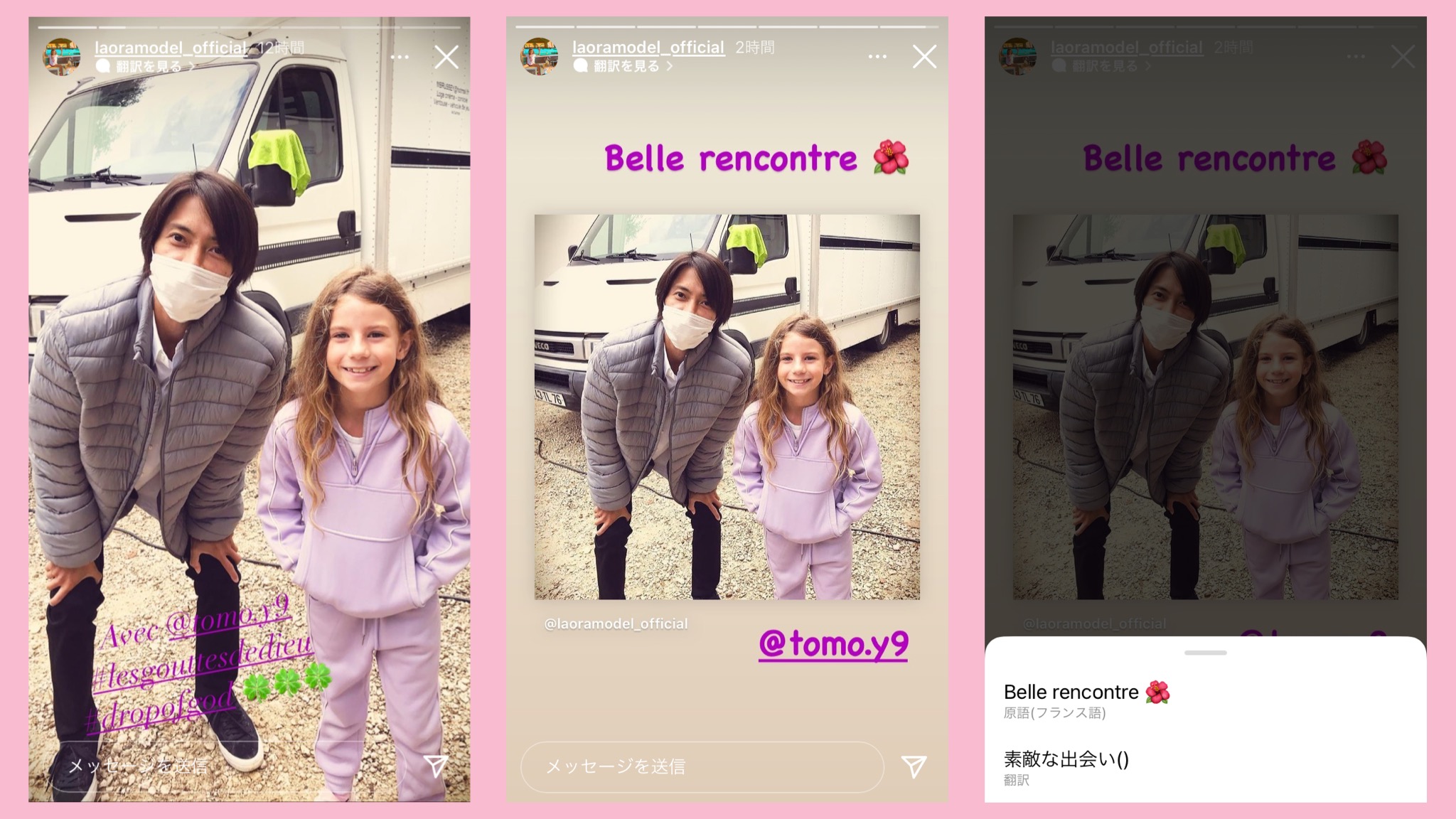The image size is (1456, 819).
Task: Focus メッセージを送信 field in middle story
Action: coord(702,767)
